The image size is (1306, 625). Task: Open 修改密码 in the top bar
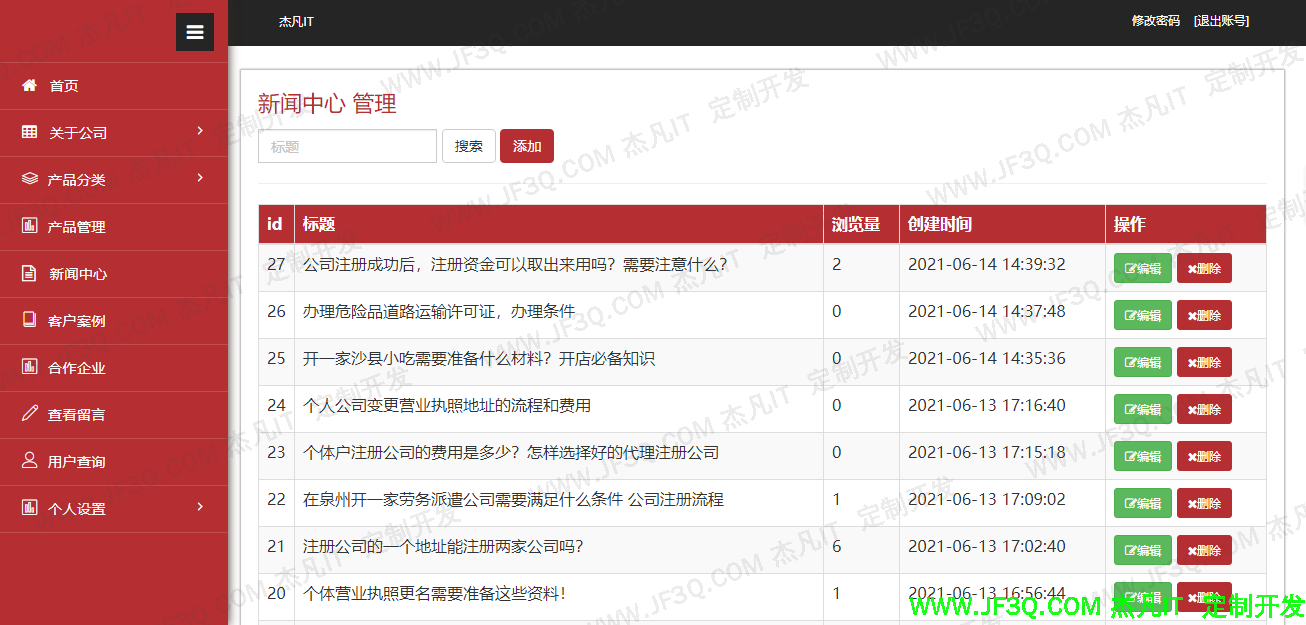click(1156, 19)
